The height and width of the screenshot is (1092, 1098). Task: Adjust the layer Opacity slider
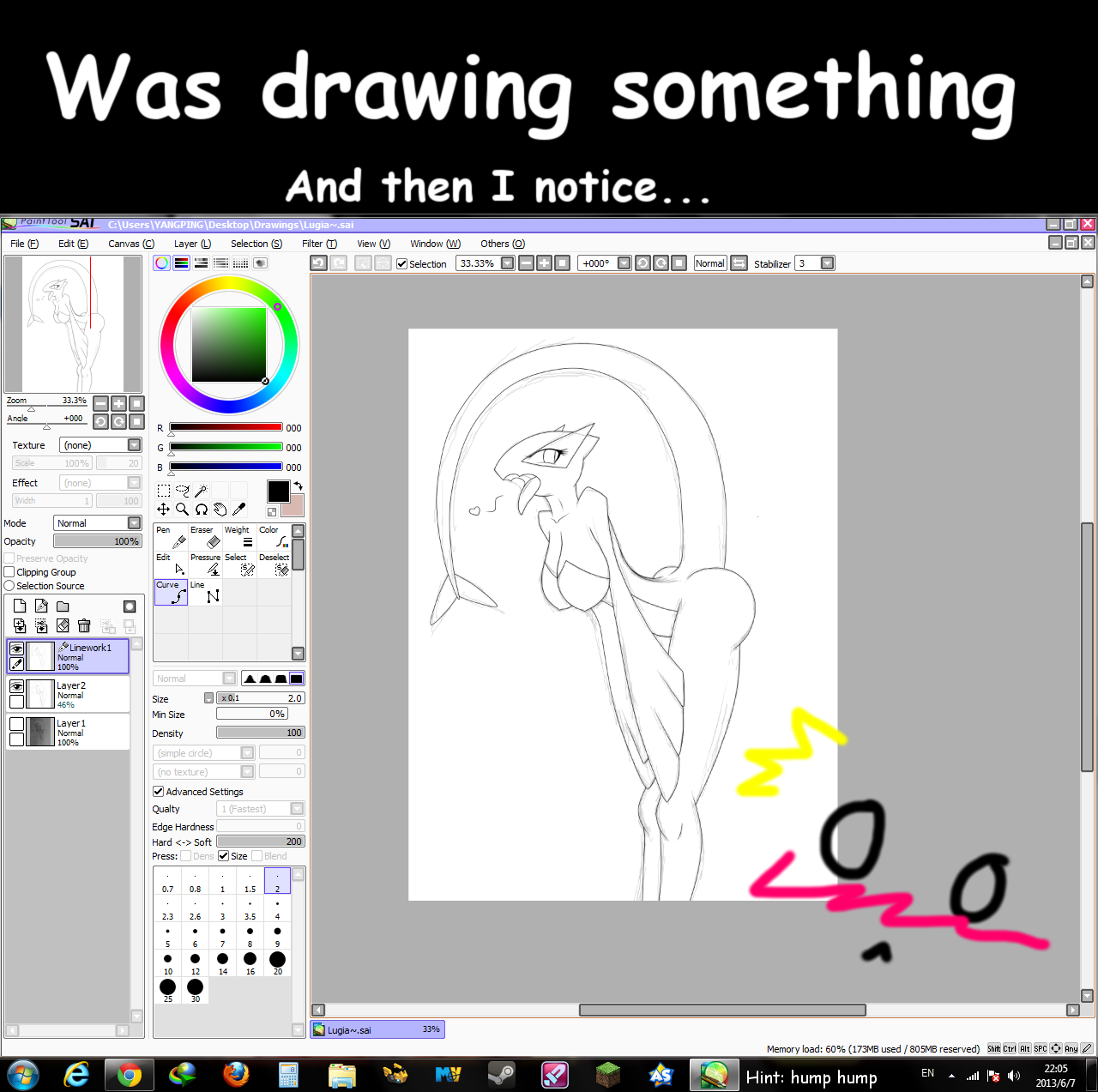(97, 541)
